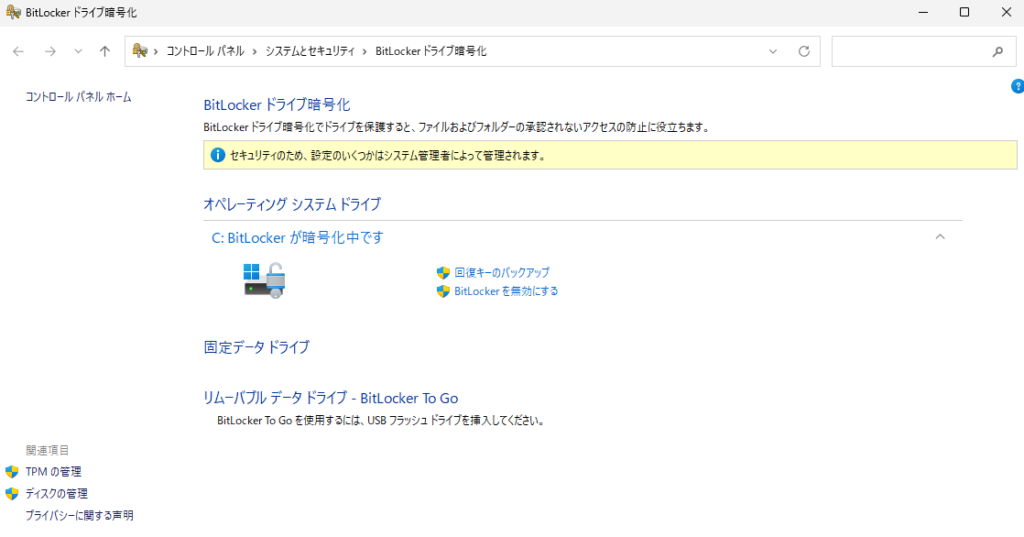The width and height of the screenshot is (1024, 537).
Task: Click リムーバブル データ ドライブ - BitLocker To Go heading
Action: (330, 398)
